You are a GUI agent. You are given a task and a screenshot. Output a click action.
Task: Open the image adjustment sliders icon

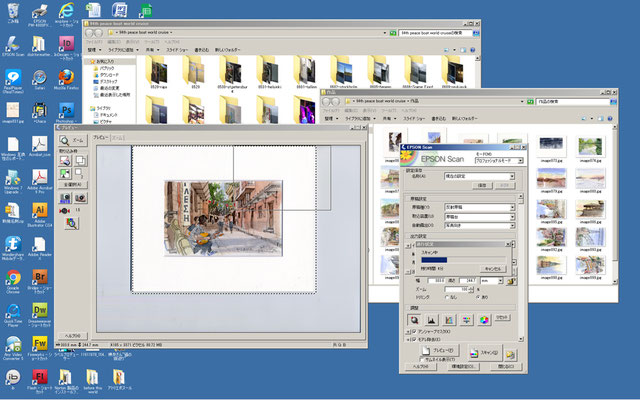pyautogui.click(x=466, y=320)
